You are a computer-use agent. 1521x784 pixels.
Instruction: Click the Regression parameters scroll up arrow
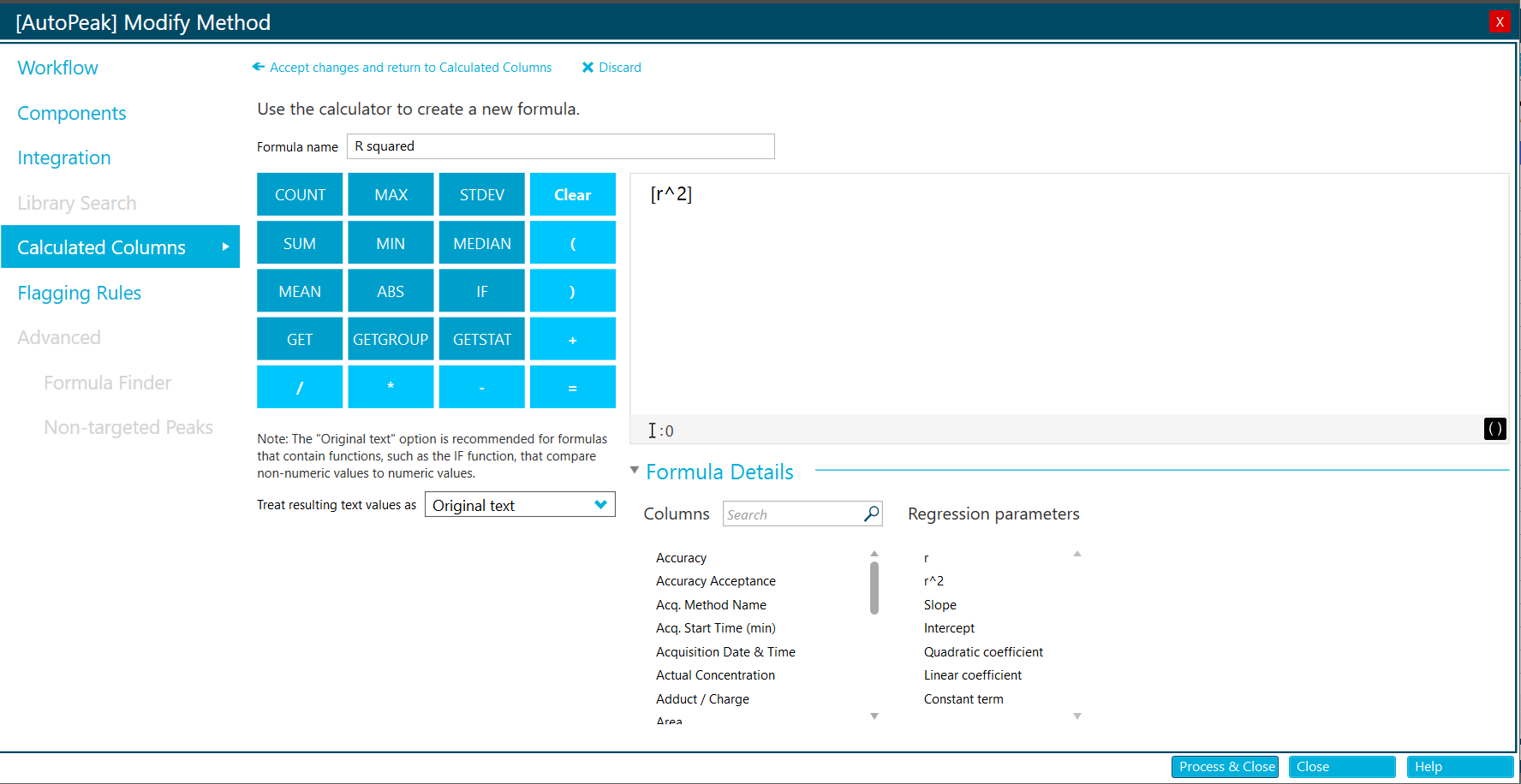[x=1077, y=554]
